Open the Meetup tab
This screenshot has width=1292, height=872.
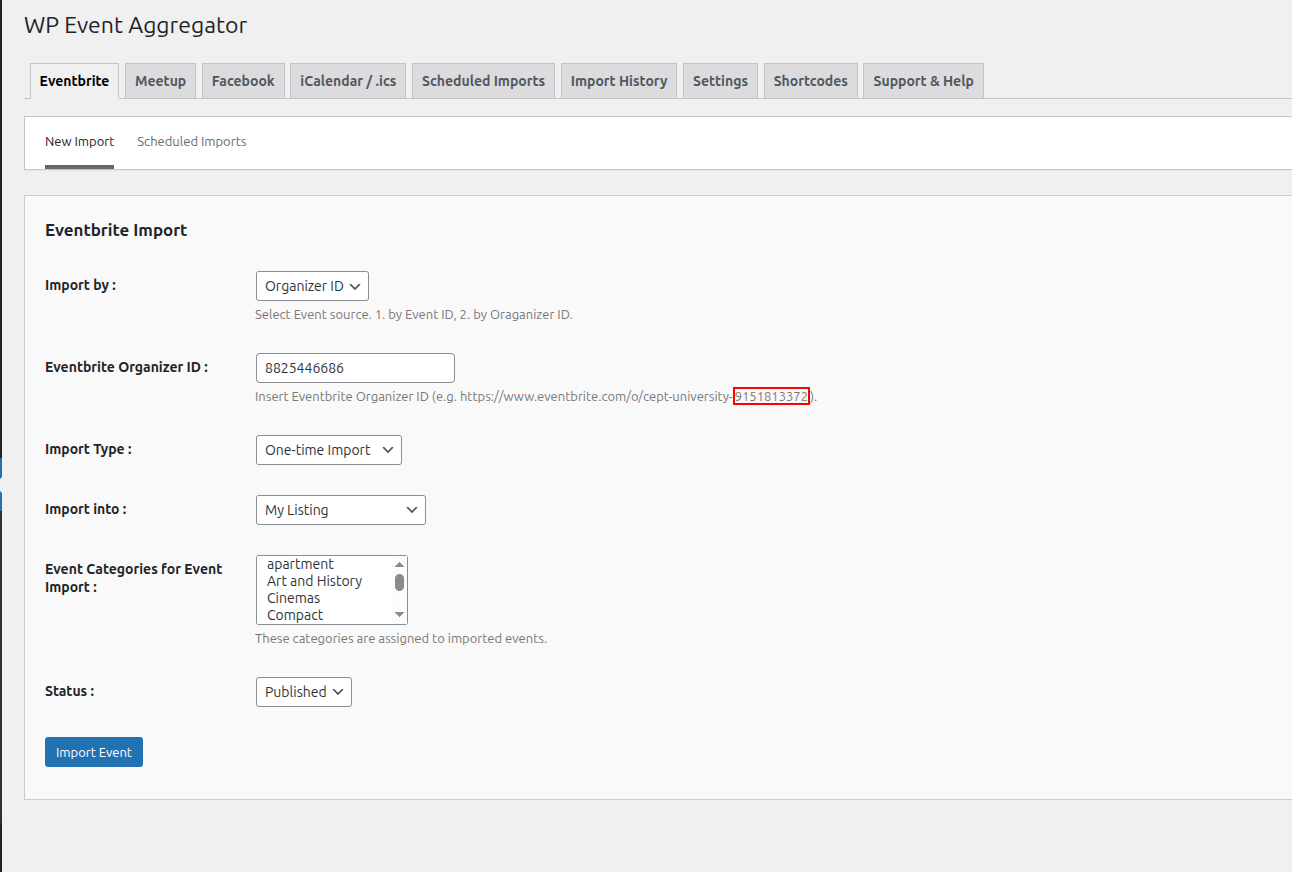click(160, 81)
